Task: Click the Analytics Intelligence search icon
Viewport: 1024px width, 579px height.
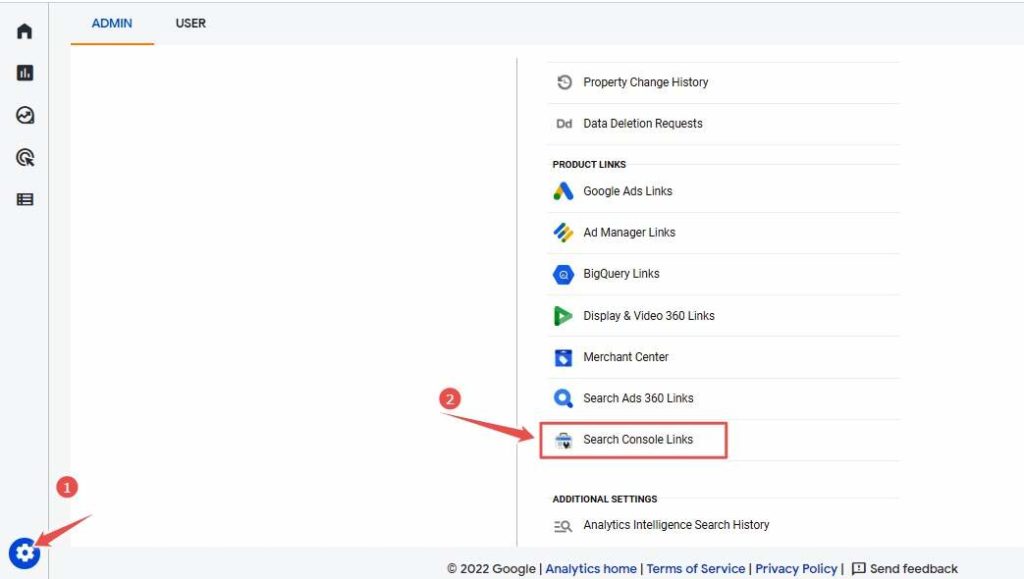Action: tap(563, 525)
